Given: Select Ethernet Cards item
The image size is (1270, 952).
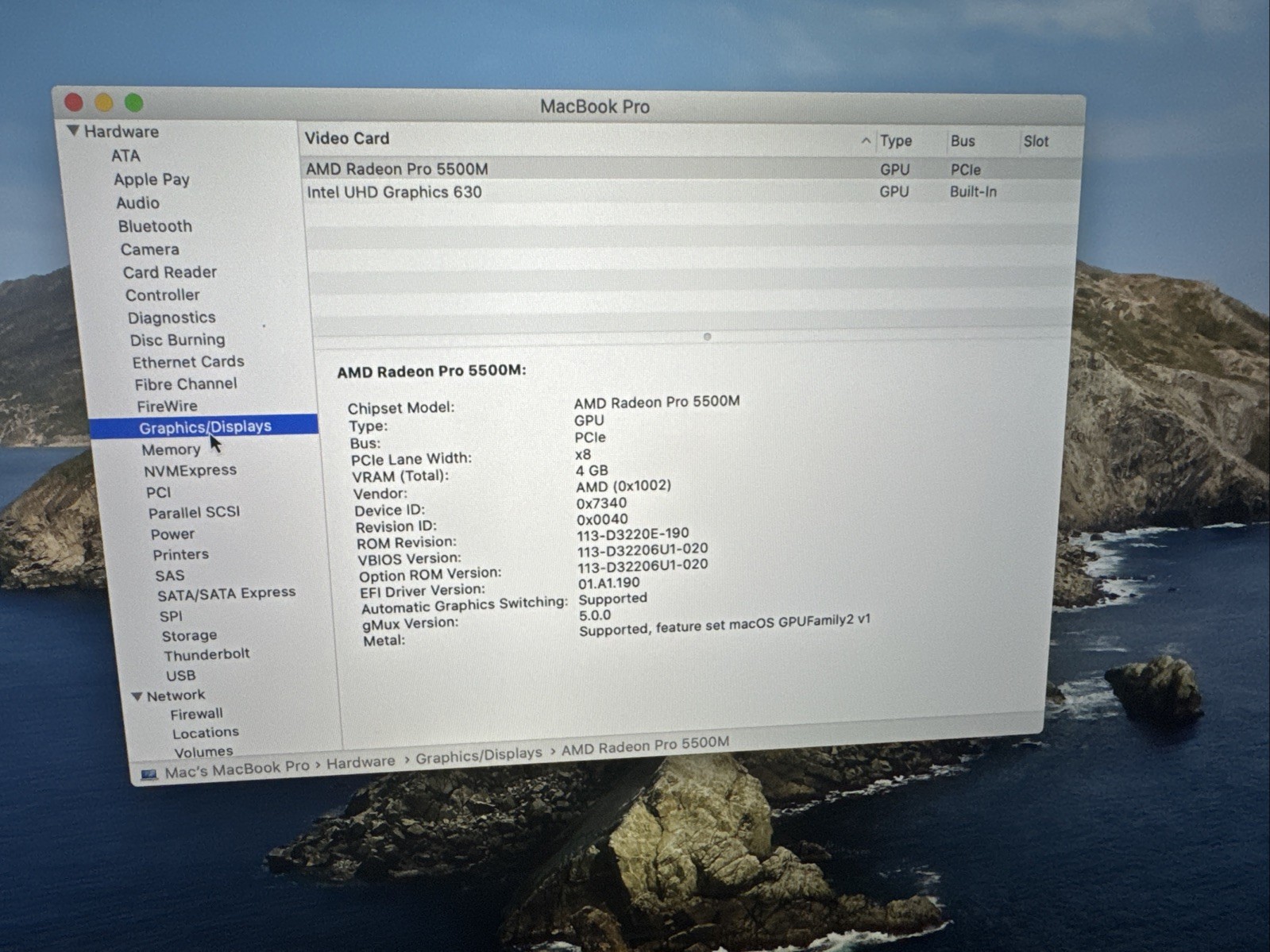Looking at the screenshot, I should tap(187, 362).
